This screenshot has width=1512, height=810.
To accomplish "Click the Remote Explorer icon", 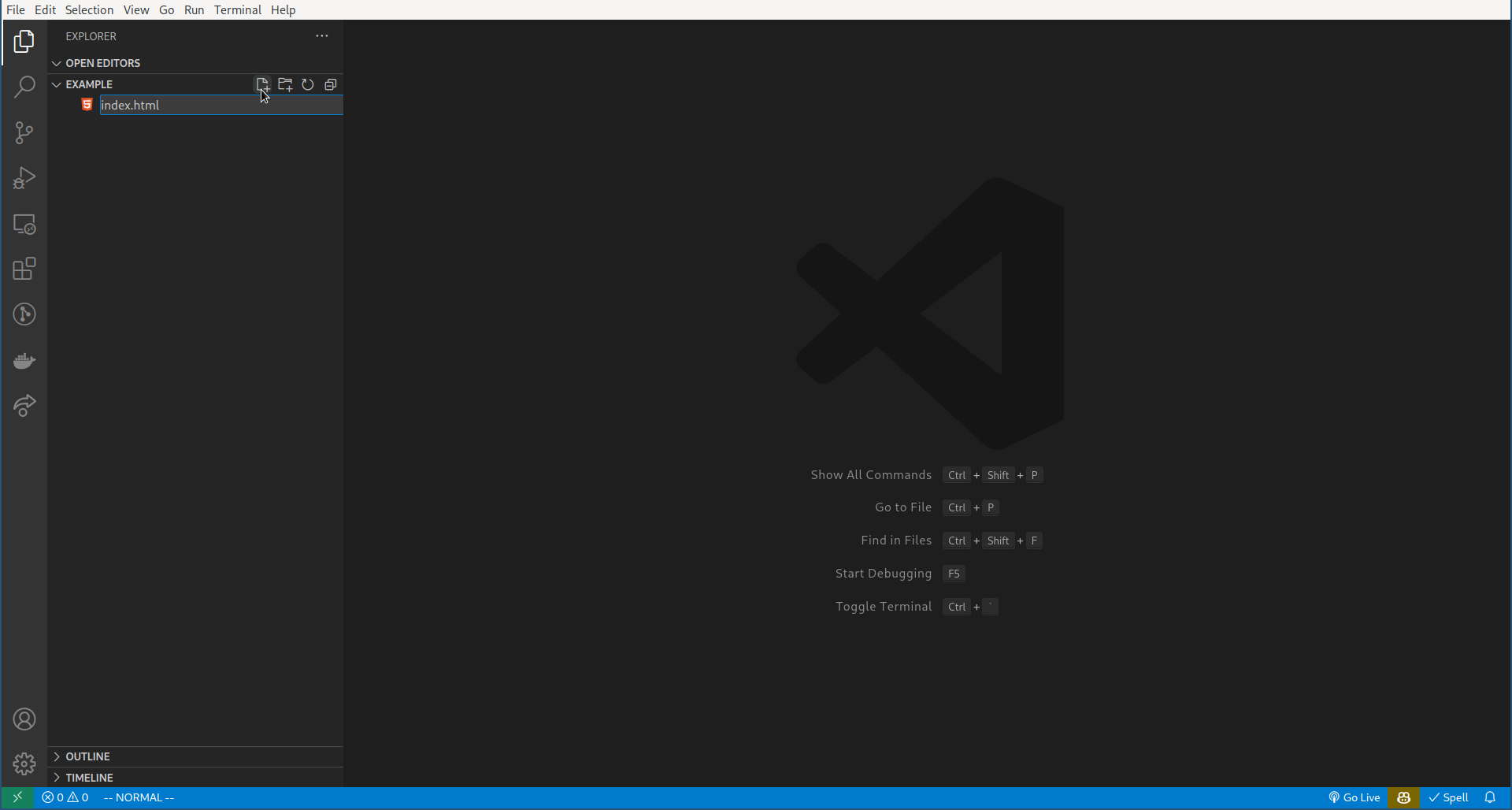I will click(x=24, y=225).
